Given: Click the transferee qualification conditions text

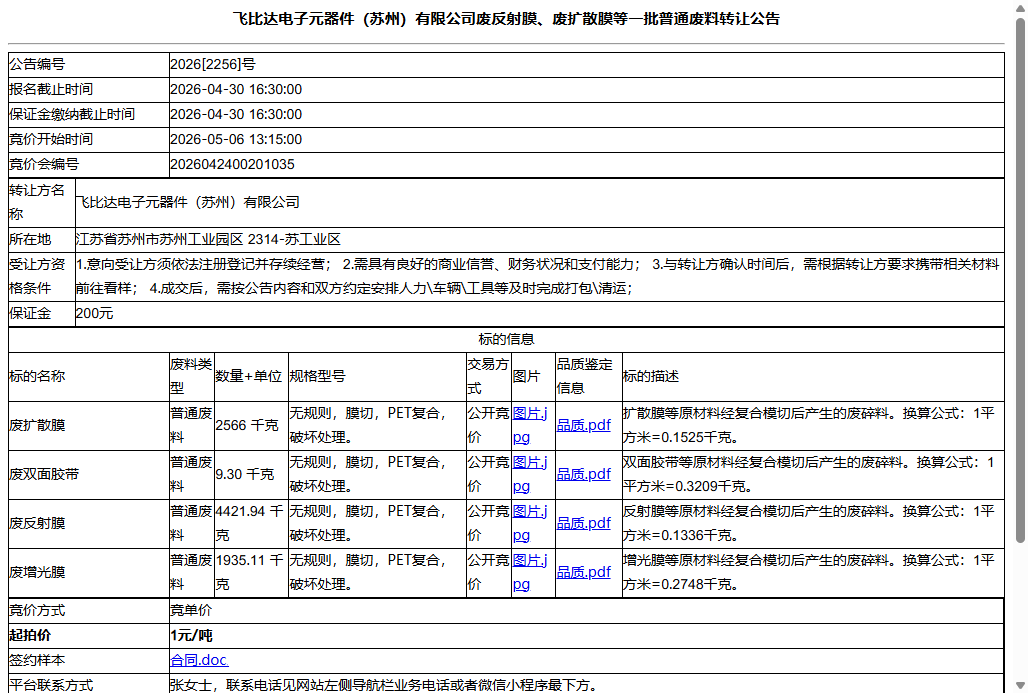Looking at the screenshot, I should tap(538, 276).
